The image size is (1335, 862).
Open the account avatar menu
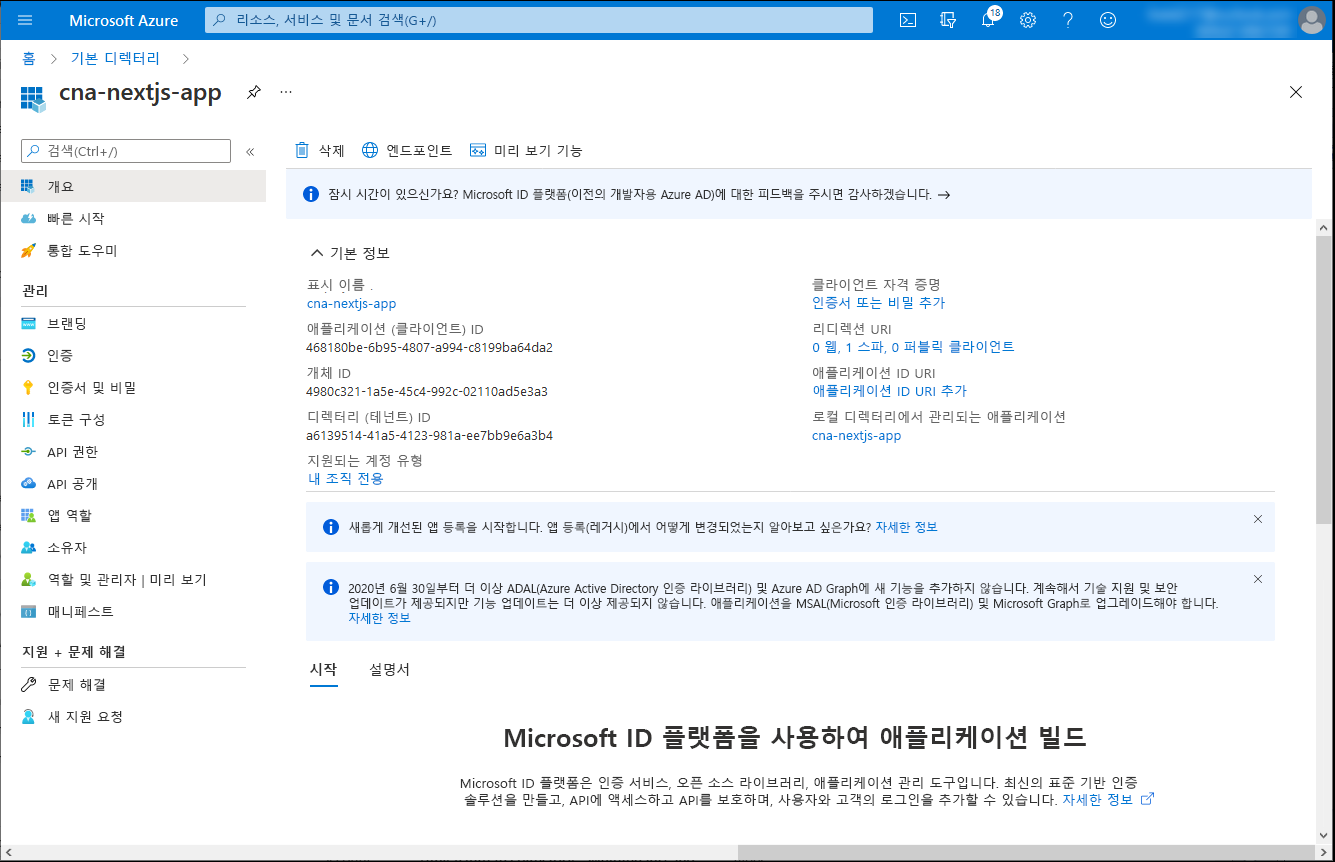(x=1311, y=20)
